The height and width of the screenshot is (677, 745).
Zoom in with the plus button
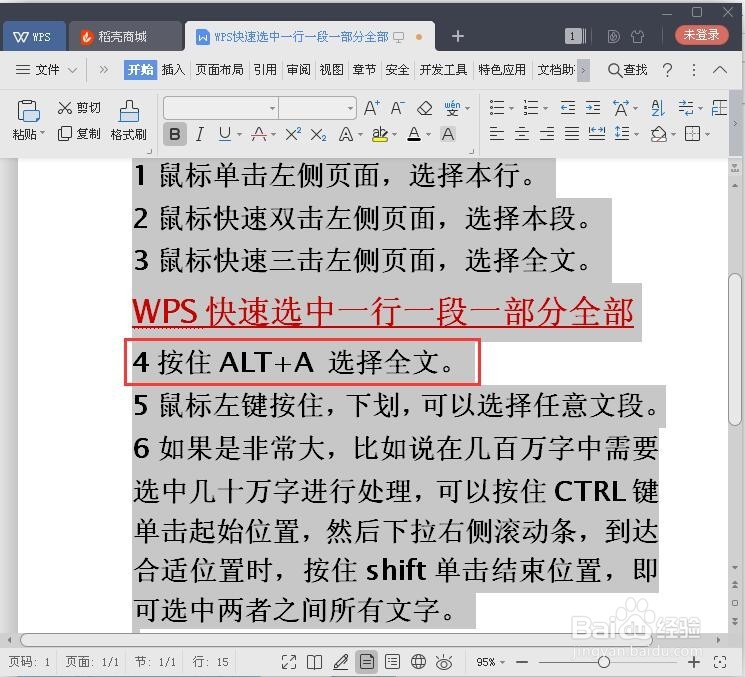(x=694, y=662)
